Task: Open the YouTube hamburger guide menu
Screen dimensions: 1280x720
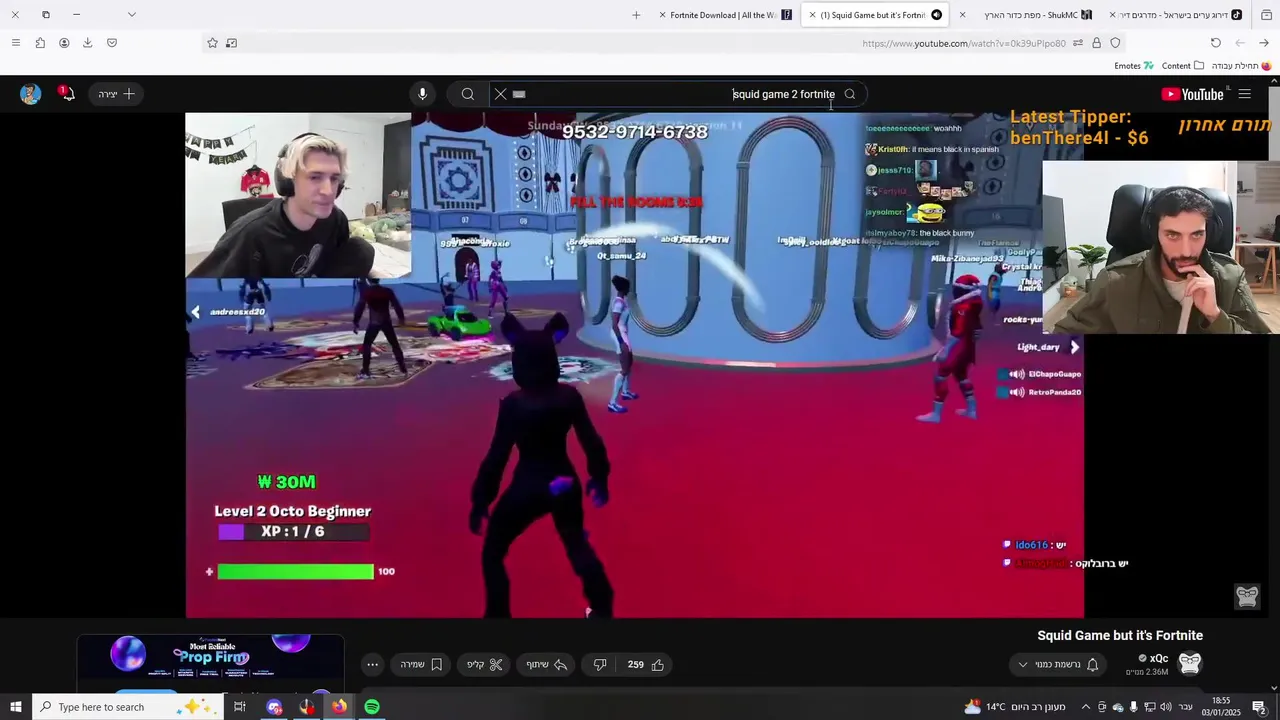Action: [1244, 94]
